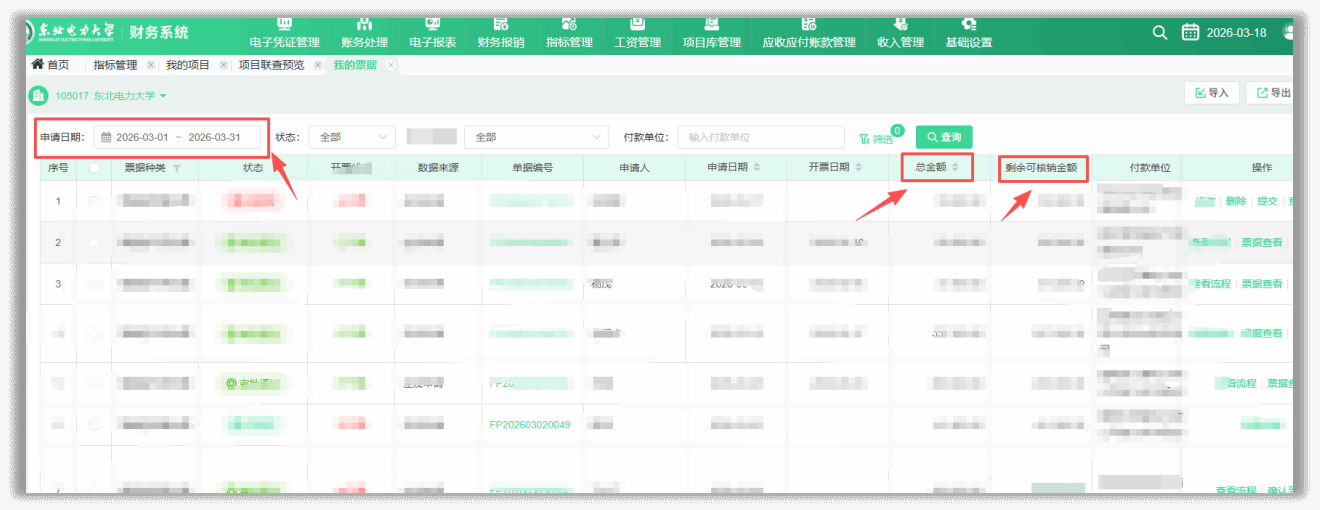The image size is (1320, 510).
Task: Click the 付款单位 input field
Action: (758, 137)
